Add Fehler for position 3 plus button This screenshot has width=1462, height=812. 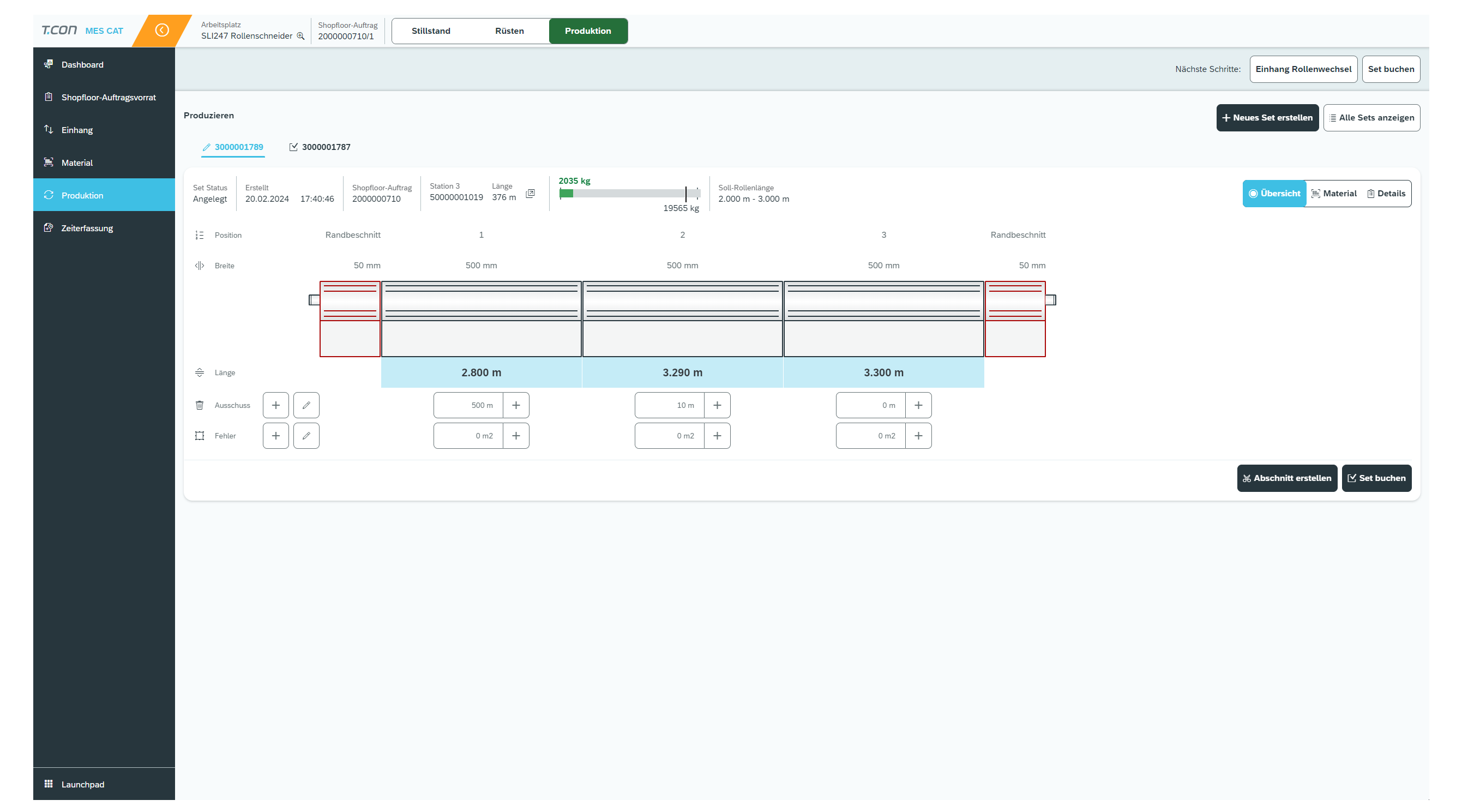pyautogui.click(x=918, y=436)
